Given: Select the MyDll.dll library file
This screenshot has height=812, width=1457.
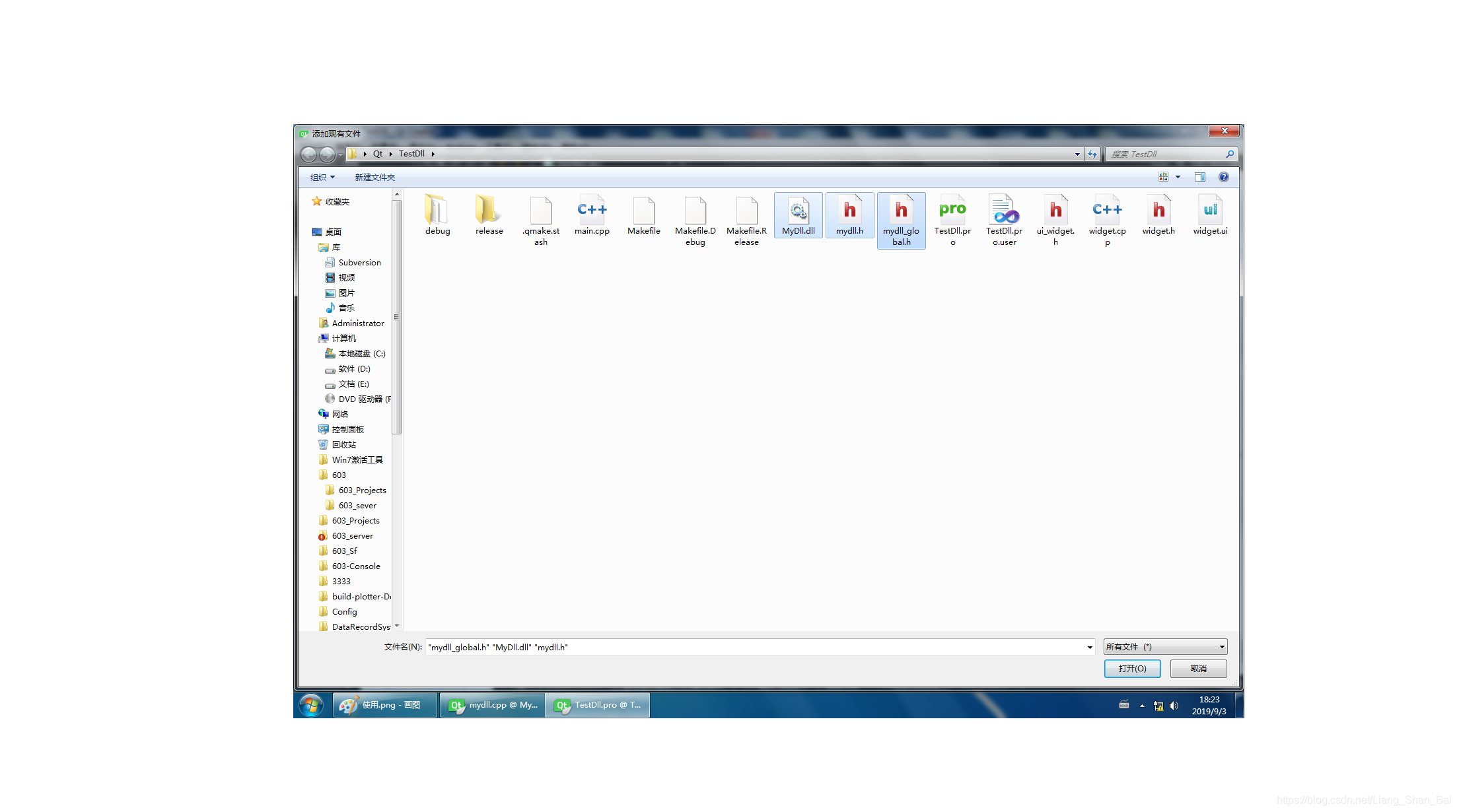Looking at the screenshot, I should pos(798,215).
